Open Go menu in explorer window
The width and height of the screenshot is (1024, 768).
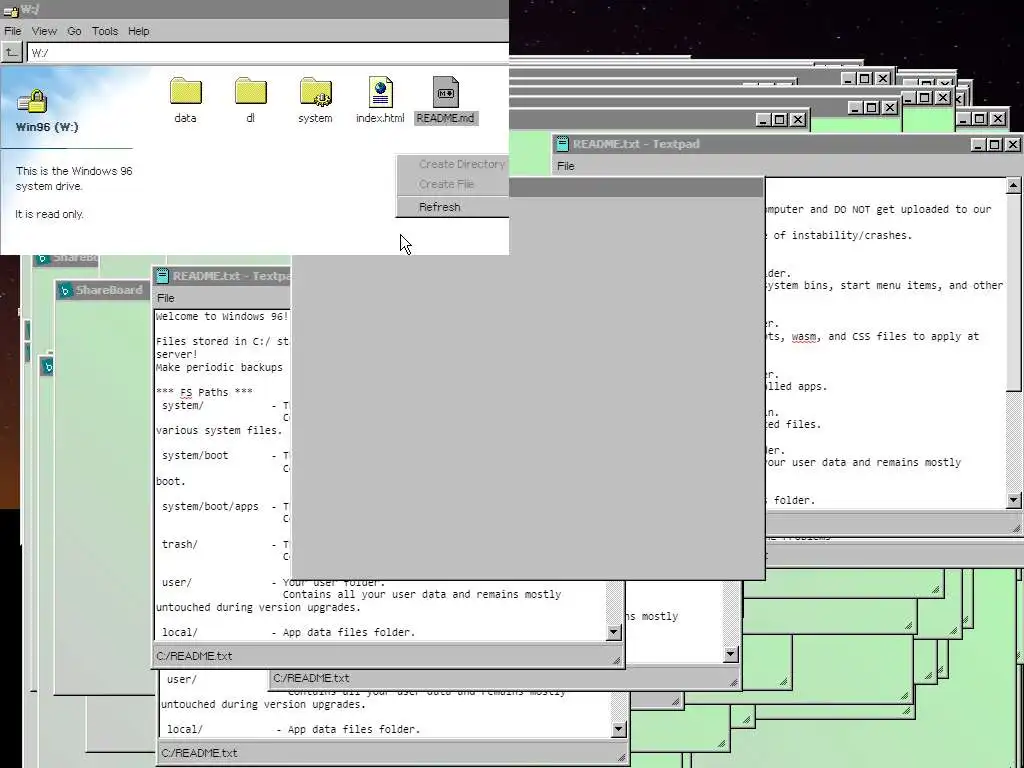coord(74,31)
